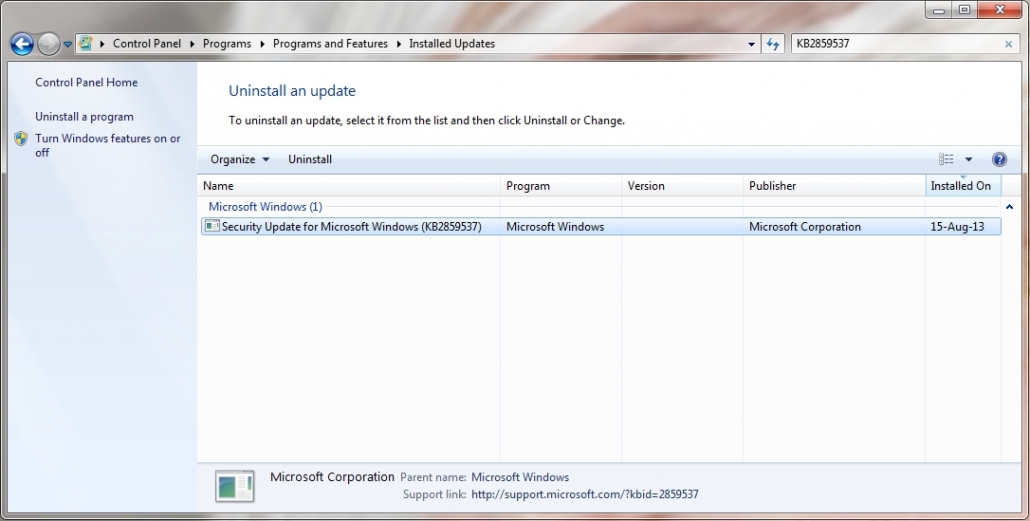Refresh the Installed Updates view
This screenshot has height=521, width=1030.
773,44
